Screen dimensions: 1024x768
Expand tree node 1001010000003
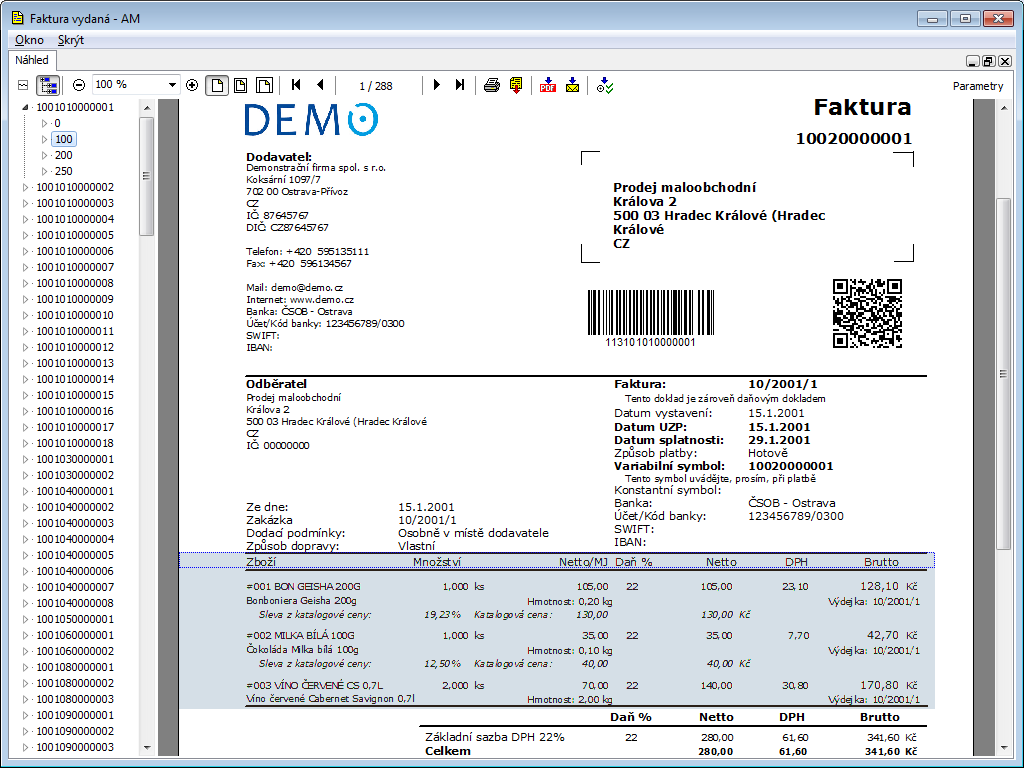(x=25, y=203)
